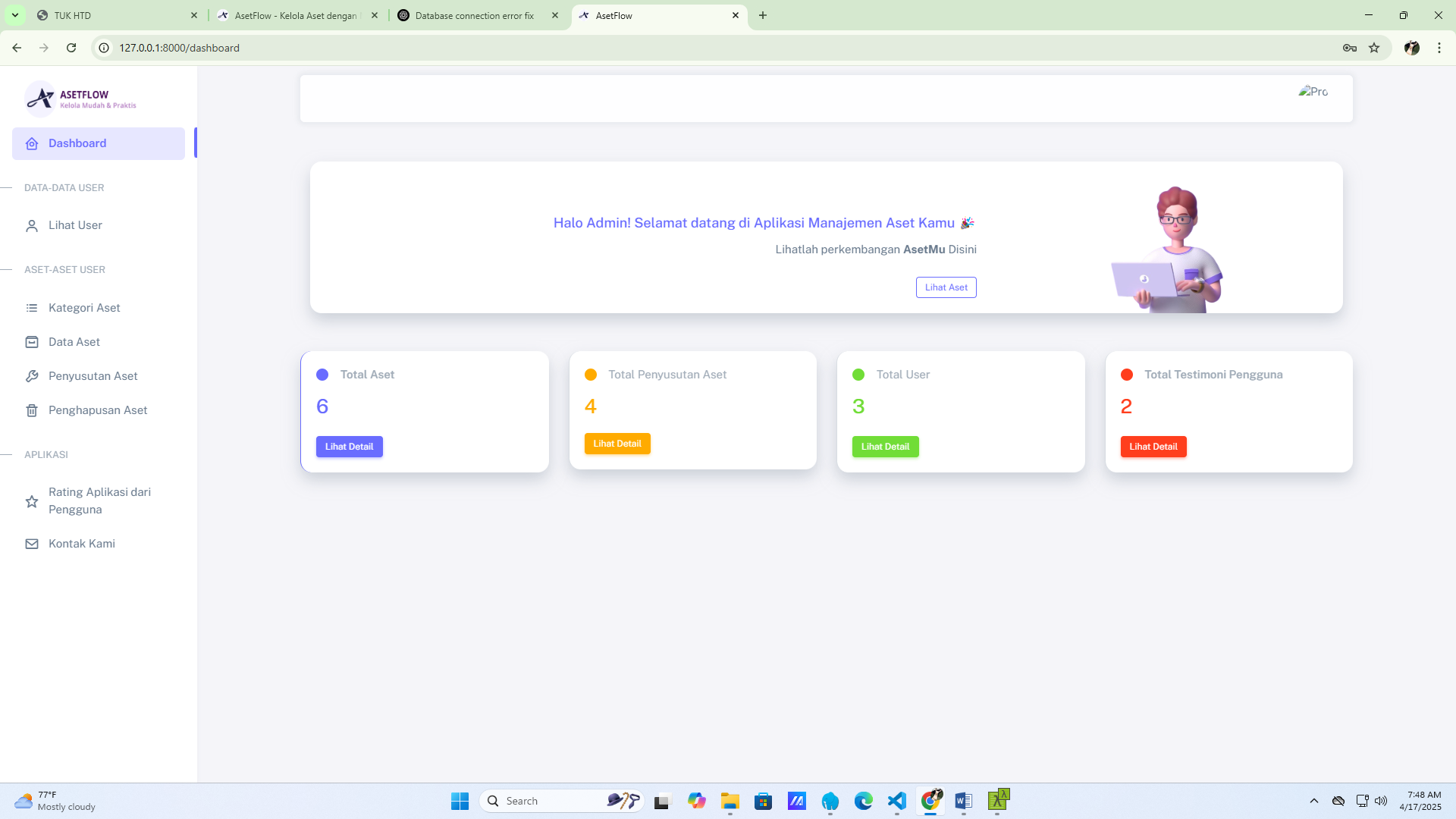
Task: Click red Lihat Detail under Total Testimoni
Action: (1153, 447)
